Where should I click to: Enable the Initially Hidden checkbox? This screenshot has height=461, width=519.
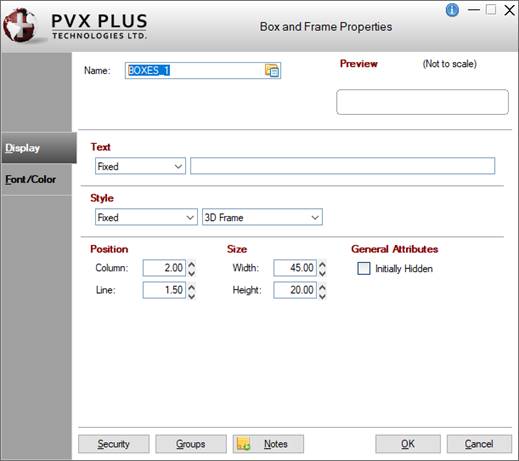(x=364, y=268)
